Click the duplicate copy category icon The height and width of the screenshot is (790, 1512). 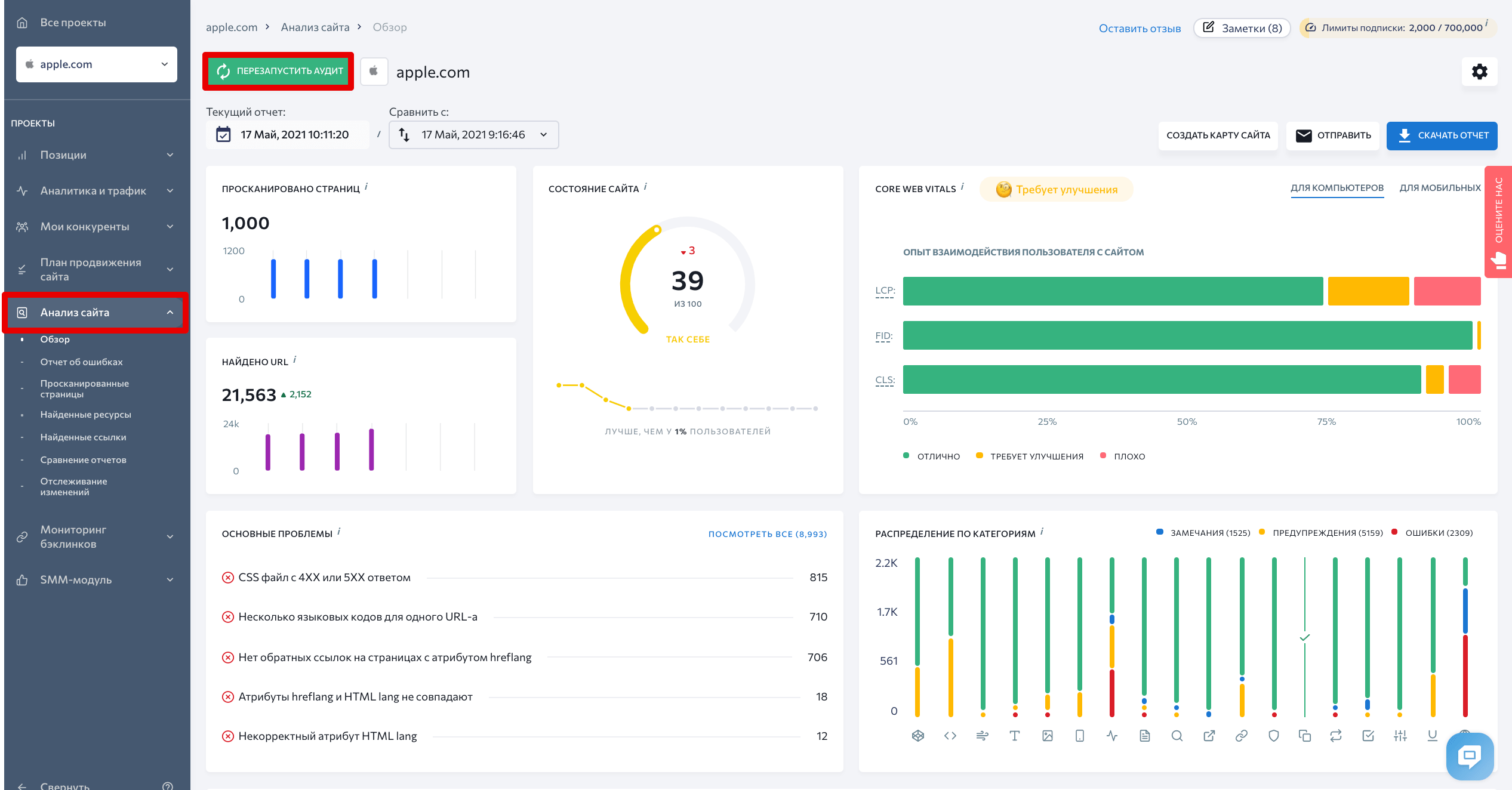point(1305,736)
